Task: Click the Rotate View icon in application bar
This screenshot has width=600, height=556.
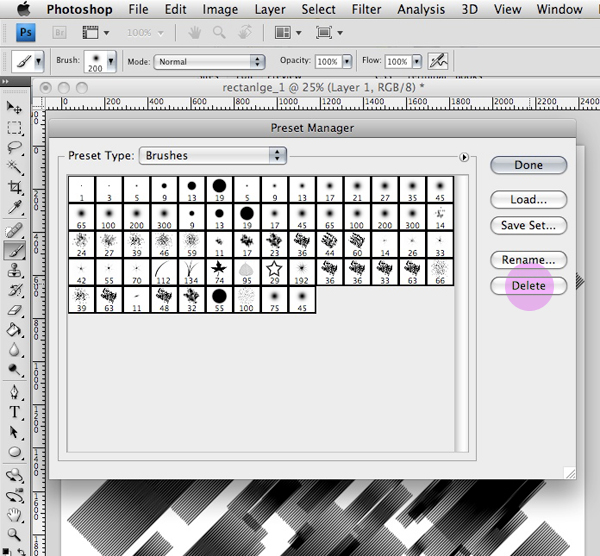Action: (245, 33)
